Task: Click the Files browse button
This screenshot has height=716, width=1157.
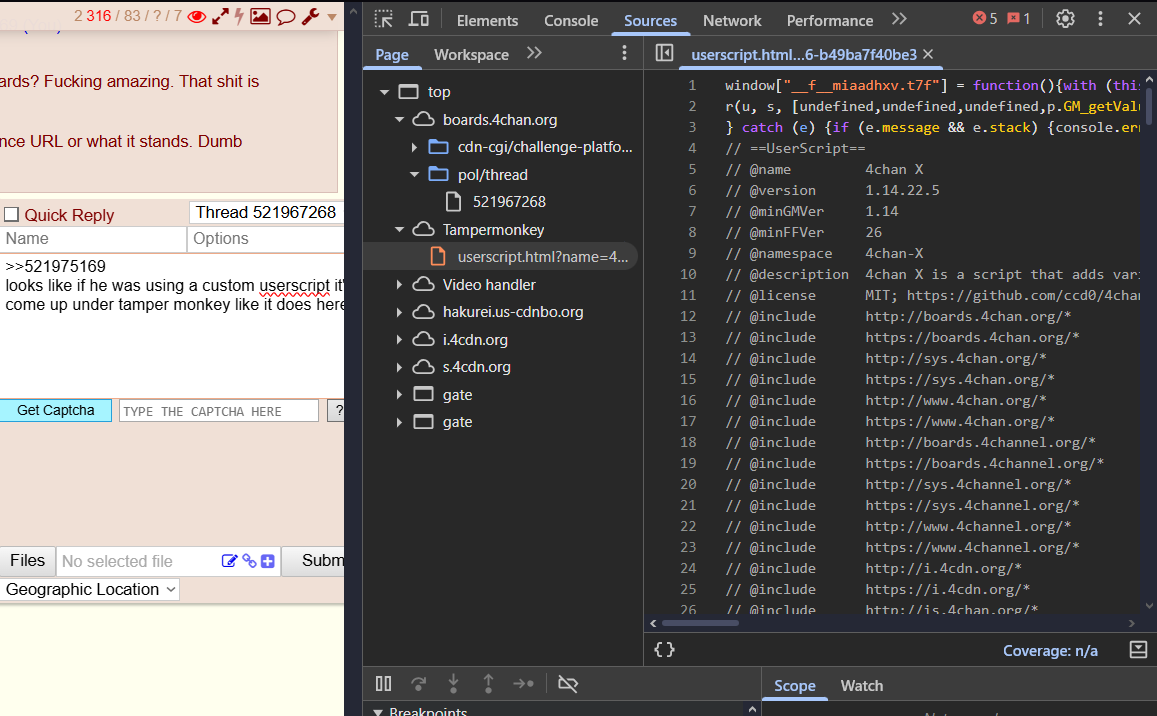Action: click(27, 561)
